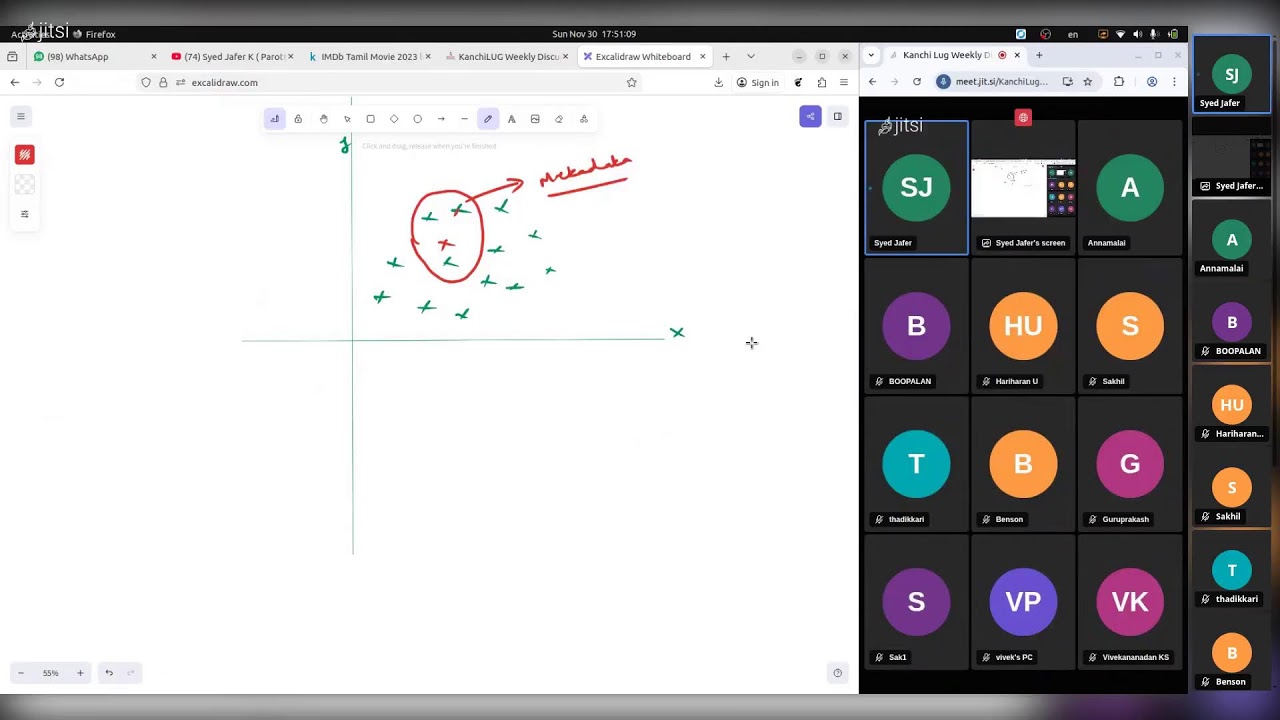
Task: Activate the Text tool
Action: (x=511, y=119)
